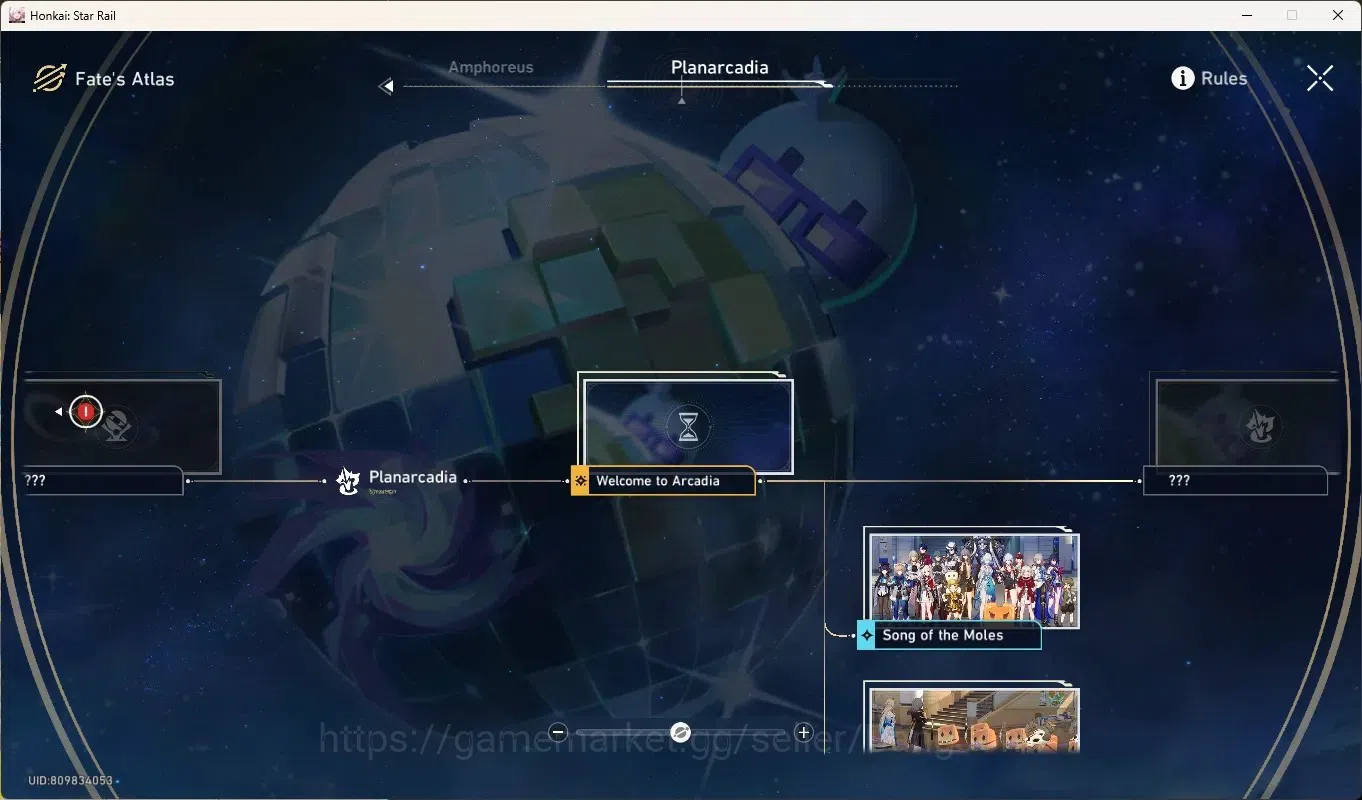This screenshot has height=800, width=1362.
Task: Switch to the Amphoreus tab
Action: click(491, 67)
